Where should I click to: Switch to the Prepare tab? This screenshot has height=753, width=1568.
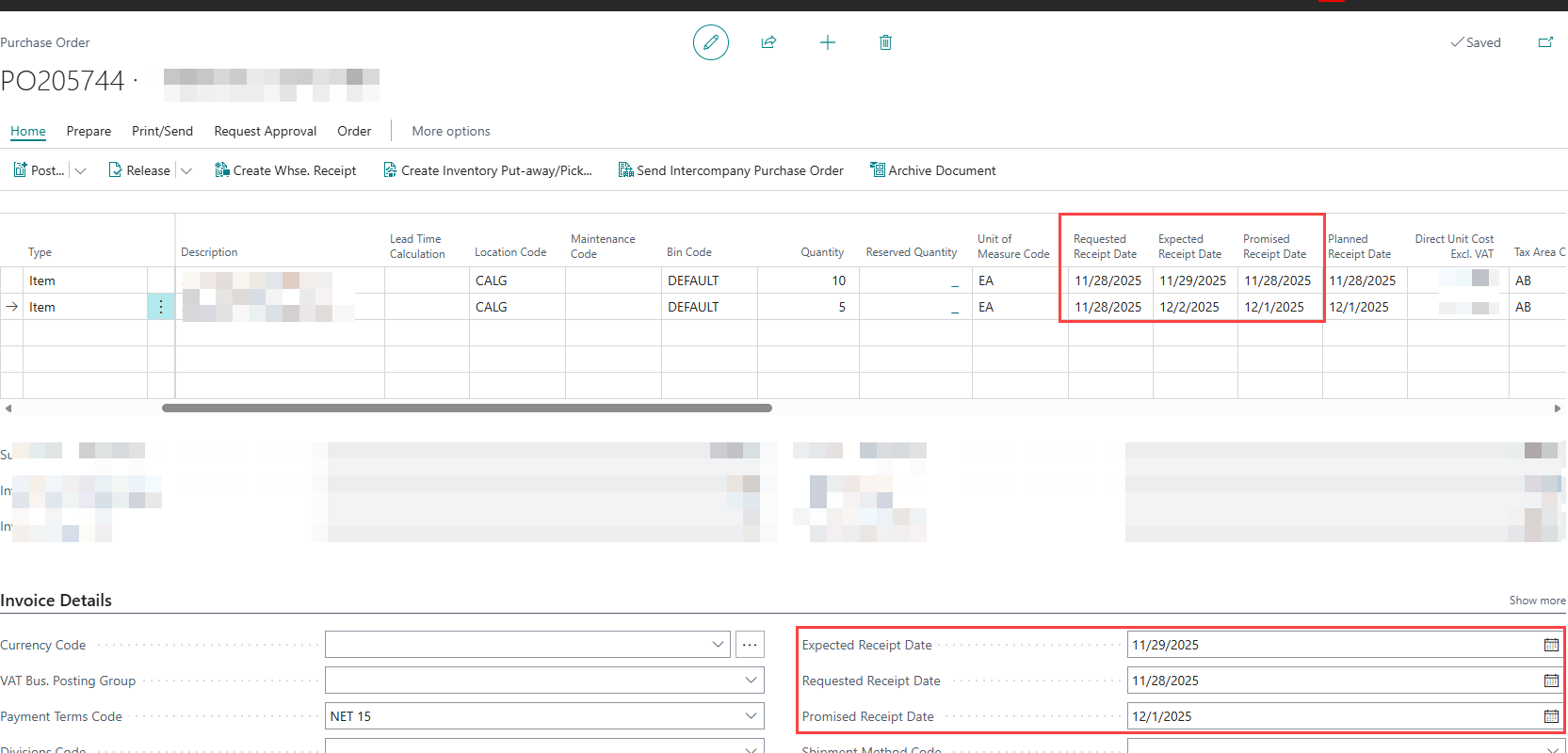(89, 131)
